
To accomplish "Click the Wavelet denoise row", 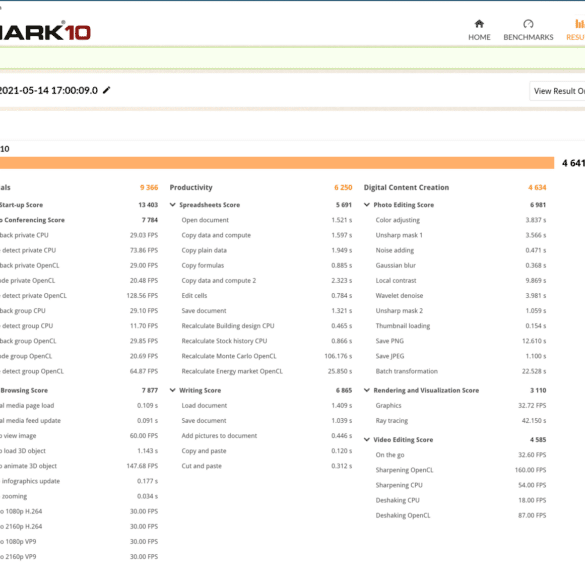I will click(x=461, y=295).
